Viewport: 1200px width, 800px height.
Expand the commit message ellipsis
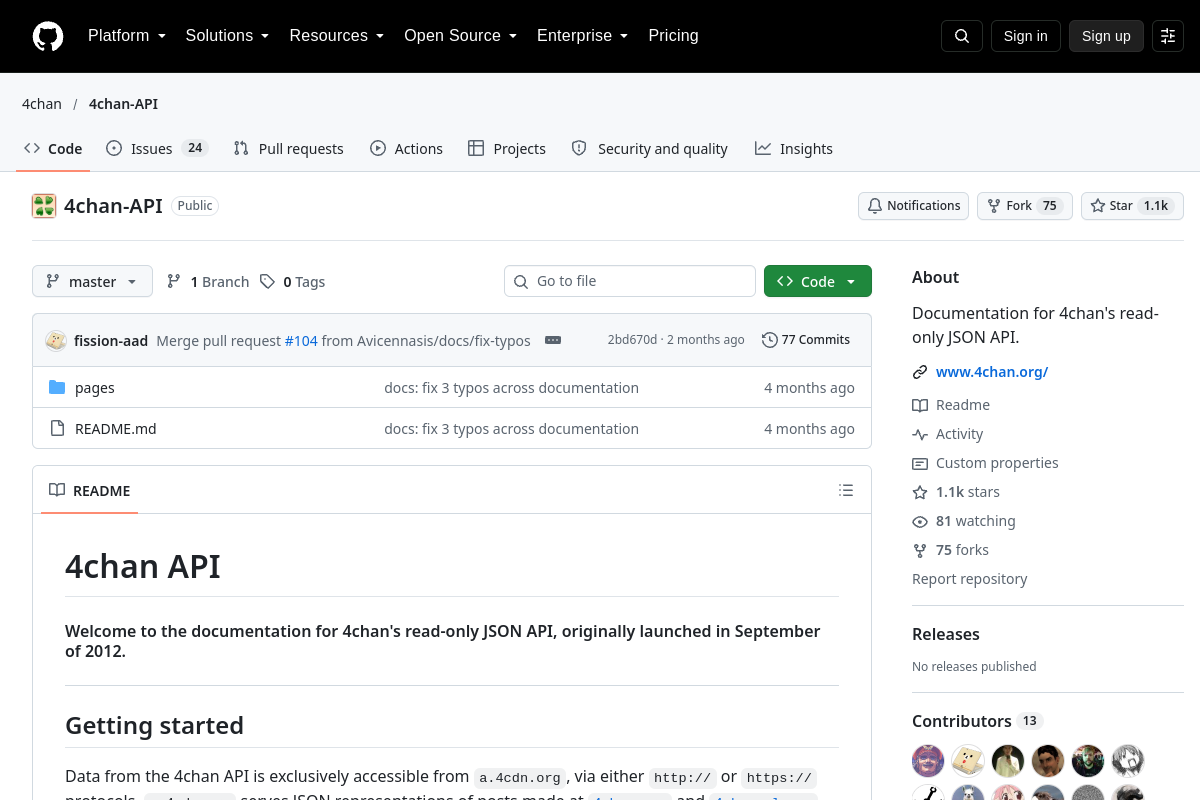pyautogui.click(x=553, y=340)
